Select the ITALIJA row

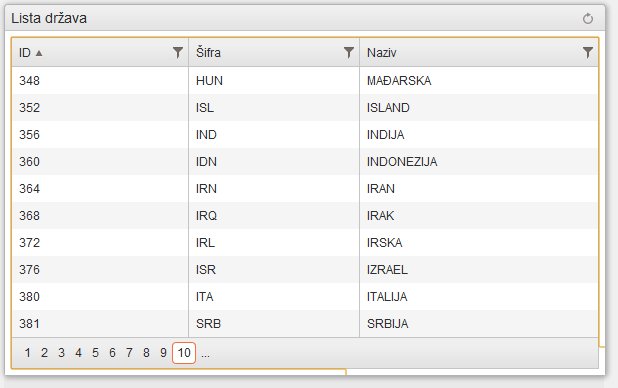coord(305,297)
